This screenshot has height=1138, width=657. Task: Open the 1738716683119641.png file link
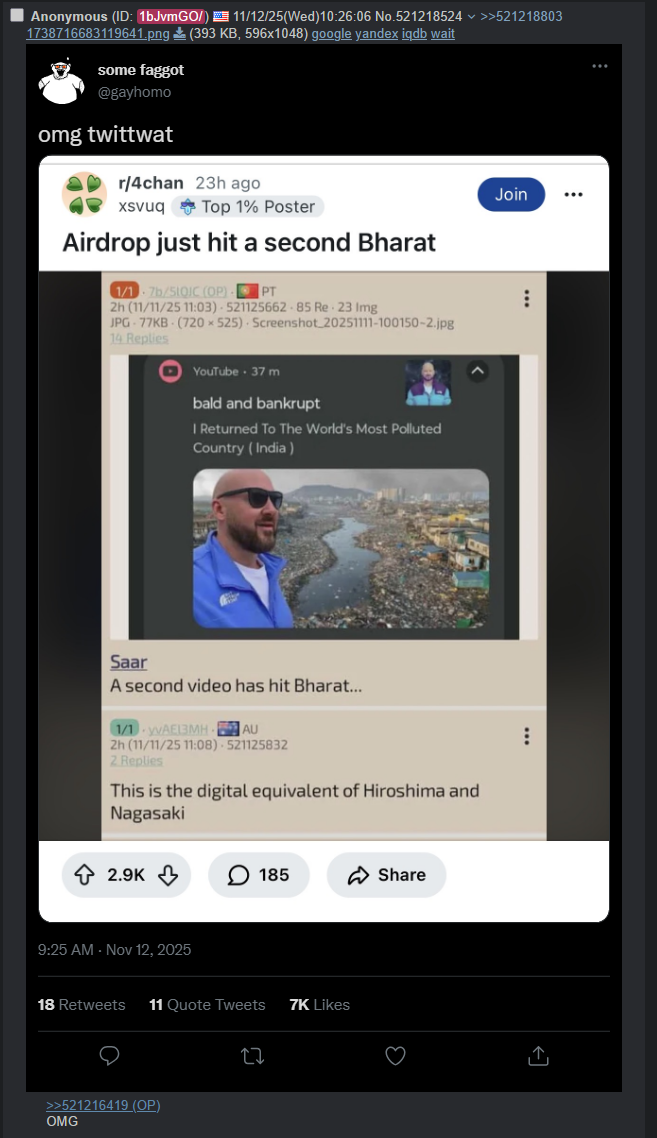click(98, 33)
